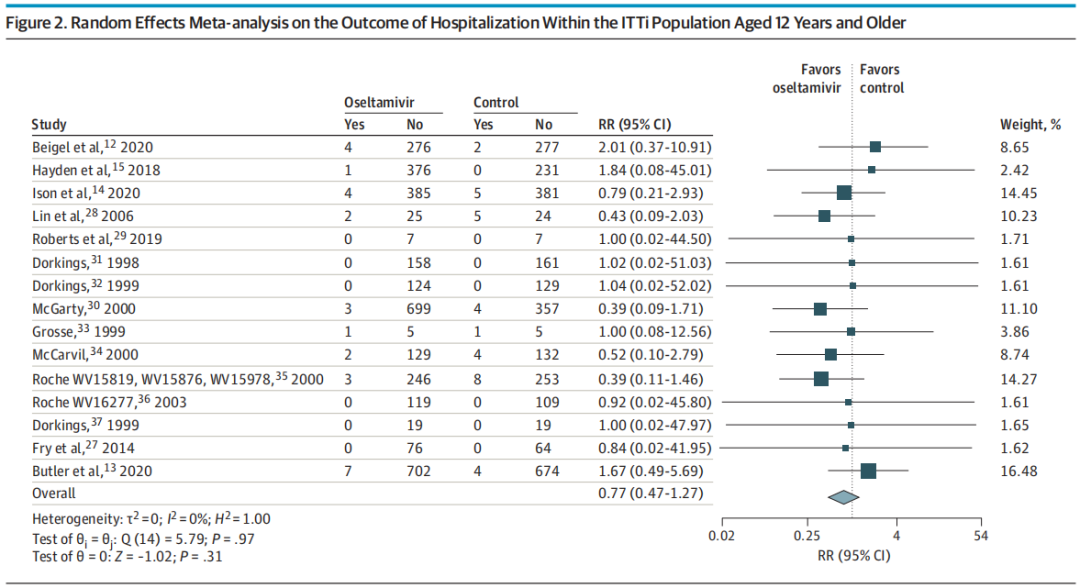Select the Roche WV15819 square plot marker

(821, 379)
